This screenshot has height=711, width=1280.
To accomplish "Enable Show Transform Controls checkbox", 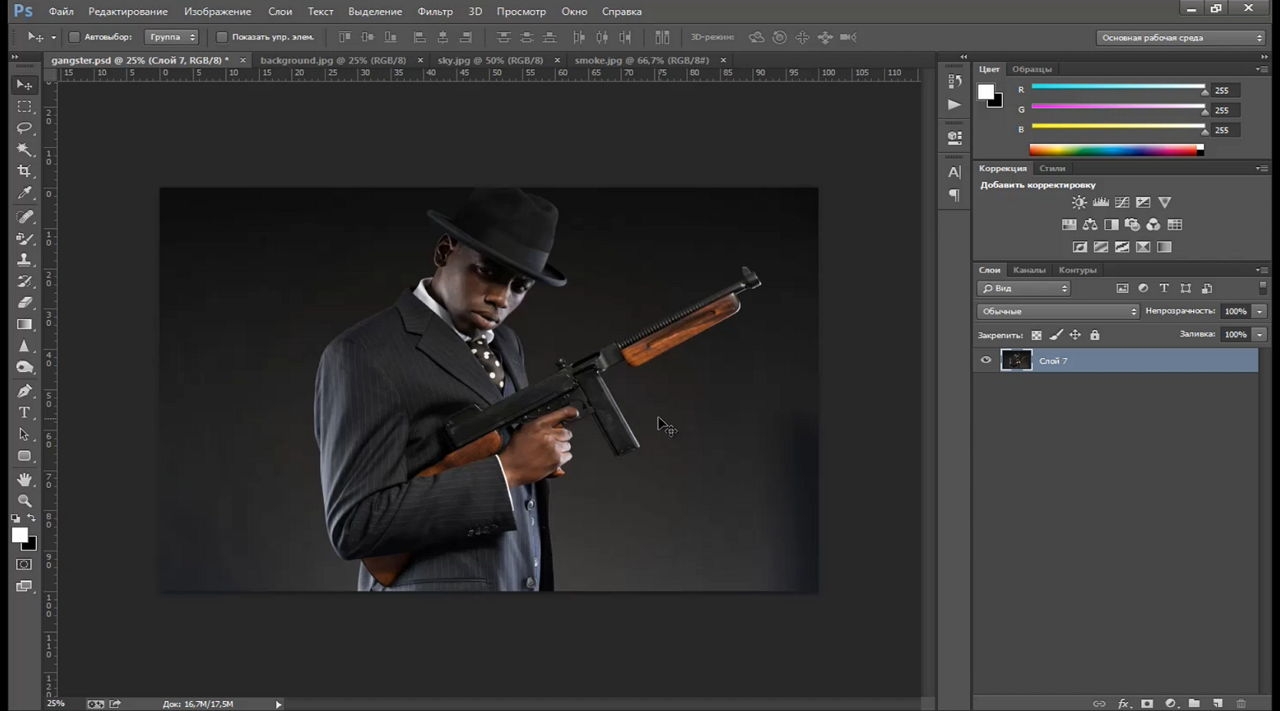I will [222, 37].
